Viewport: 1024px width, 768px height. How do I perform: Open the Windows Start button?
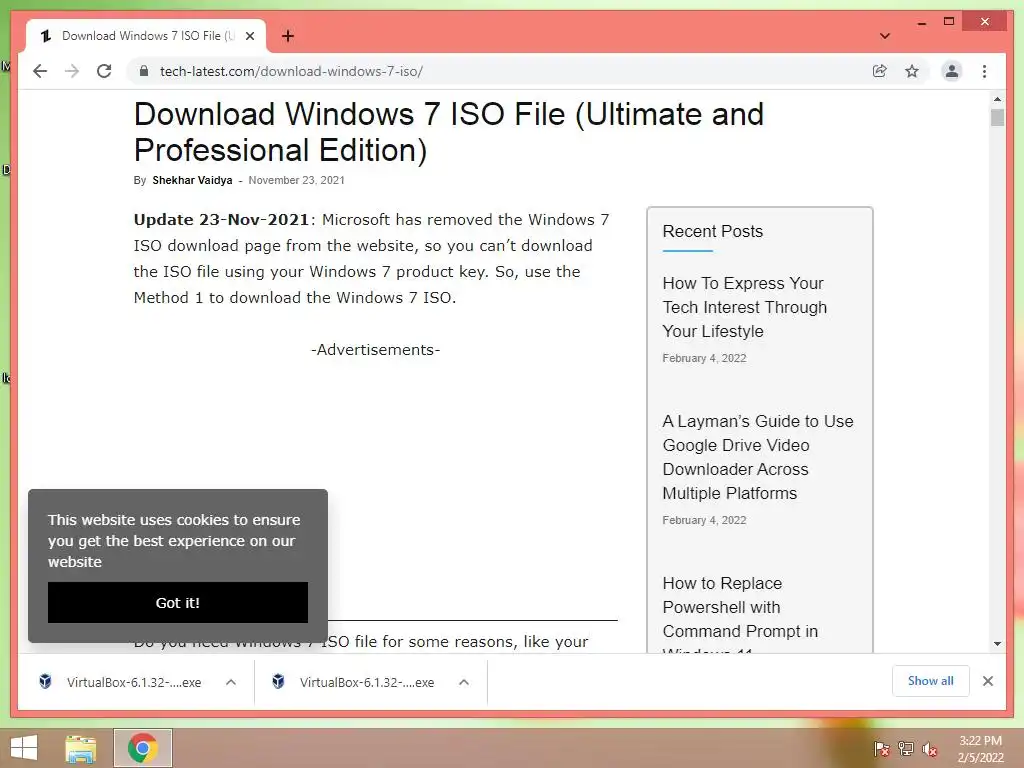pos(24,748)
